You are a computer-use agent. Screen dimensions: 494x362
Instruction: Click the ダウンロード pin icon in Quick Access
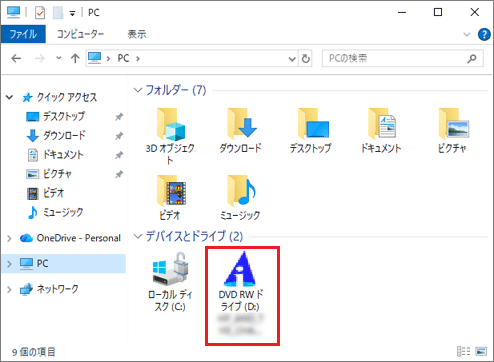119,136
